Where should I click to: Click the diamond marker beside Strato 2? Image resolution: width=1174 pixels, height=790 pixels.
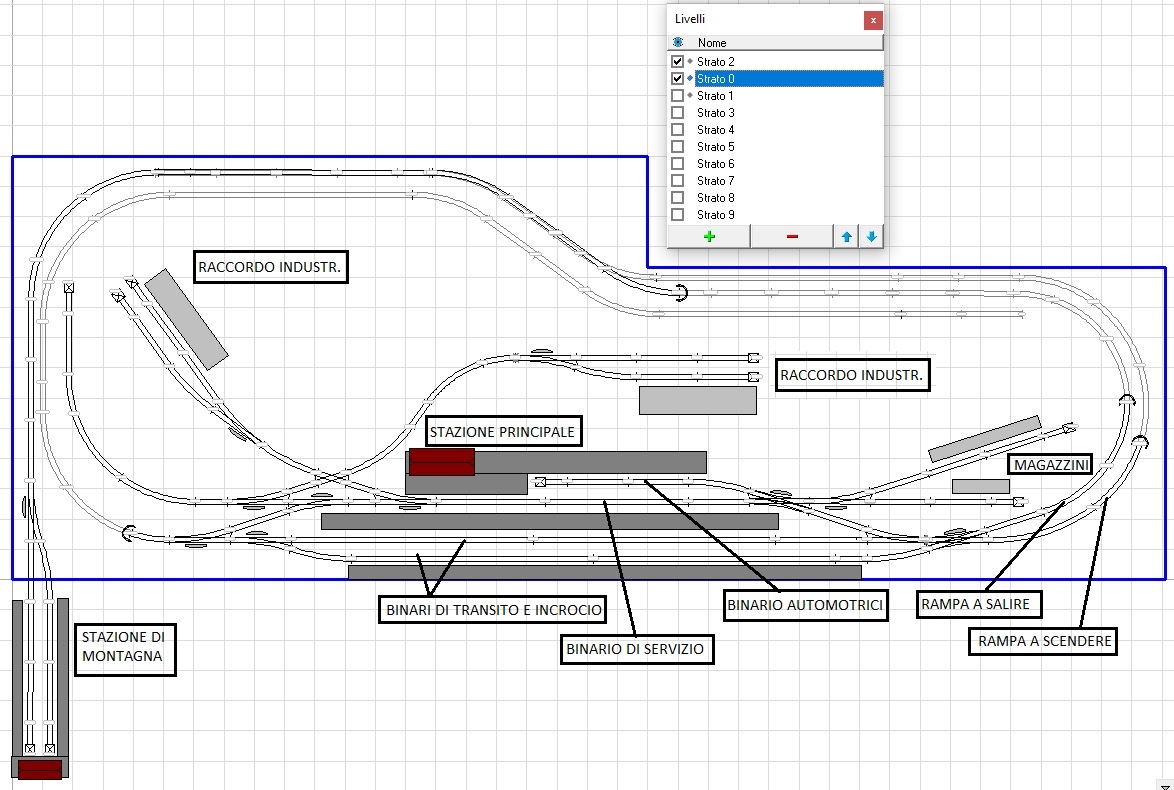tap(690, 62)
